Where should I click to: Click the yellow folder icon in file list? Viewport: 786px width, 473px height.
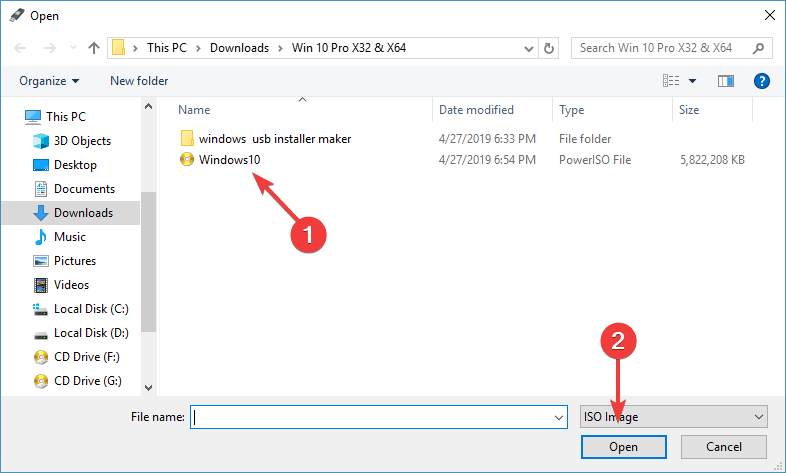coord(187,138)
